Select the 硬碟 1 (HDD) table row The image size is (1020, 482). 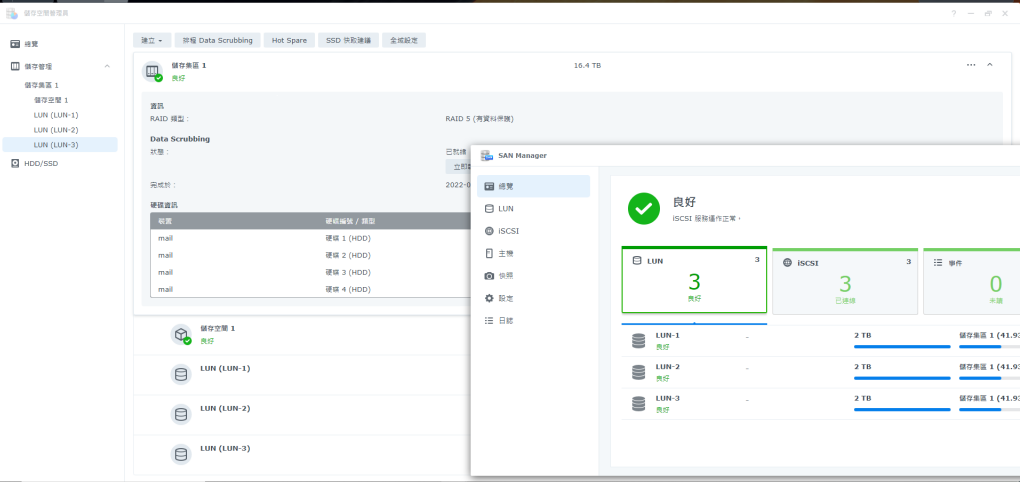coord(310,238)
